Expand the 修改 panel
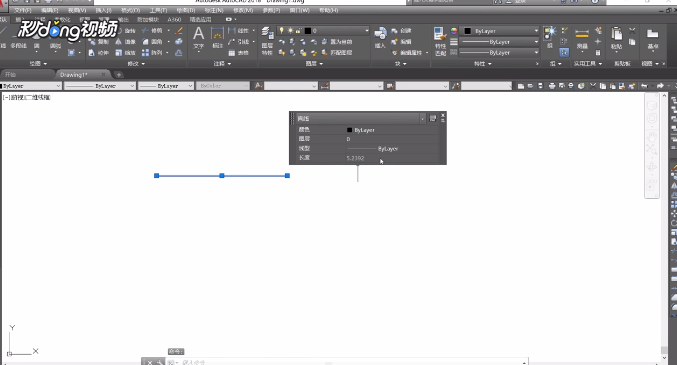The image size is (677, 365). [136, 63]
